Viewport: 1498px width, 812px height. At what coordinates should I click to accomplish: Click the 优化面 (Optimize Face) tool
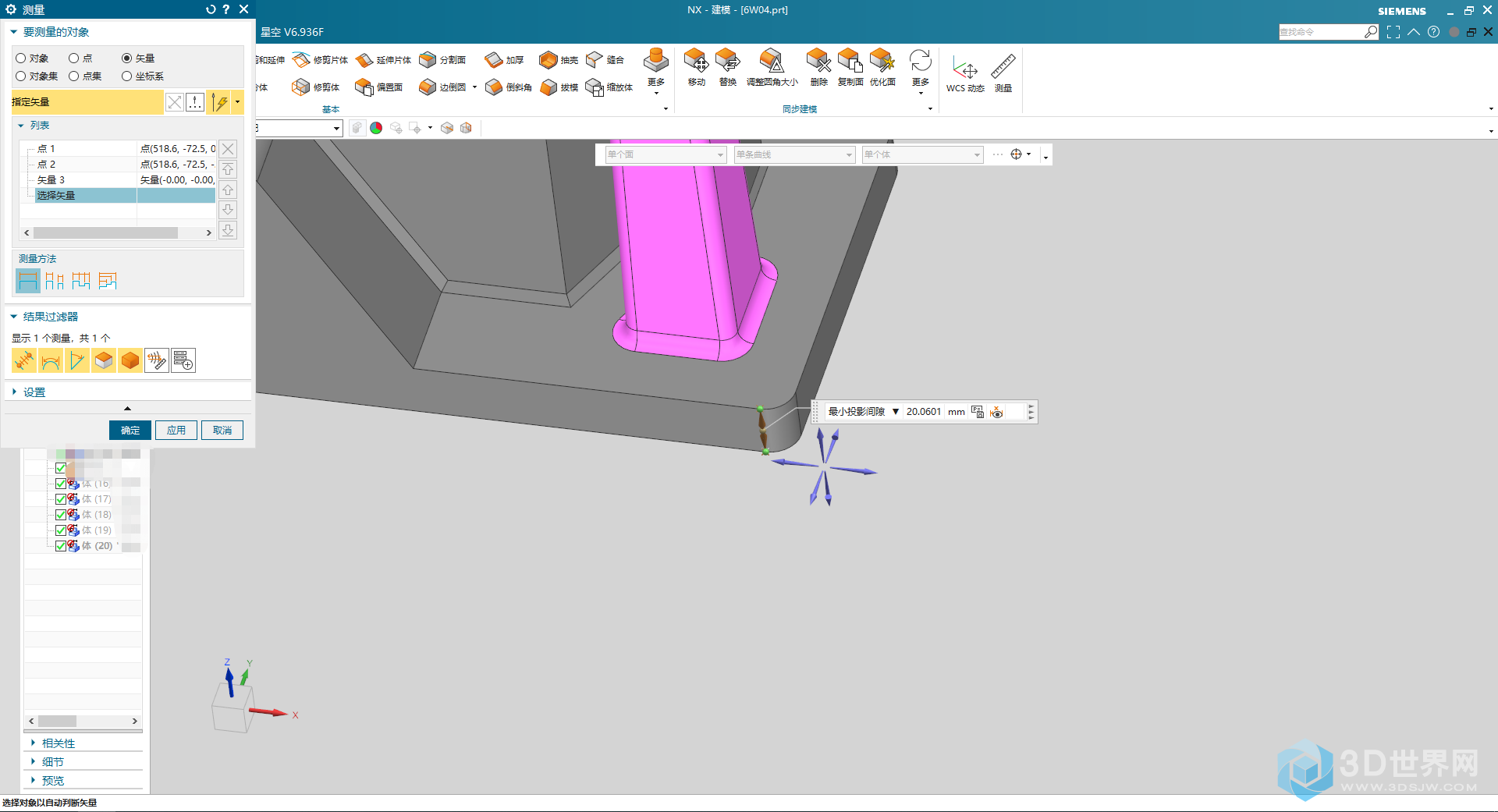pyautogui.click(x=882, y=67)
